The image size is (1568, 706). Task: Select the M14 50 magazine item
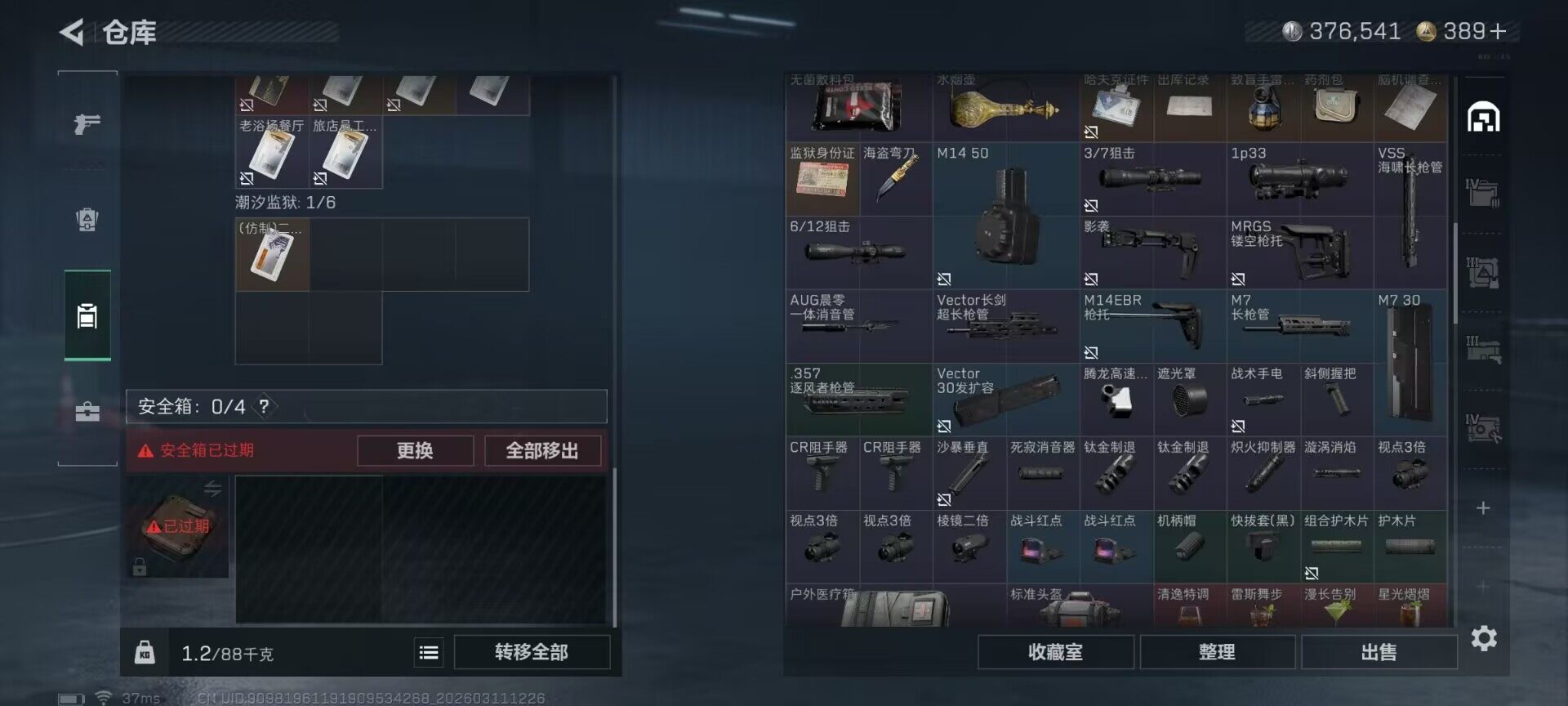1006,216
